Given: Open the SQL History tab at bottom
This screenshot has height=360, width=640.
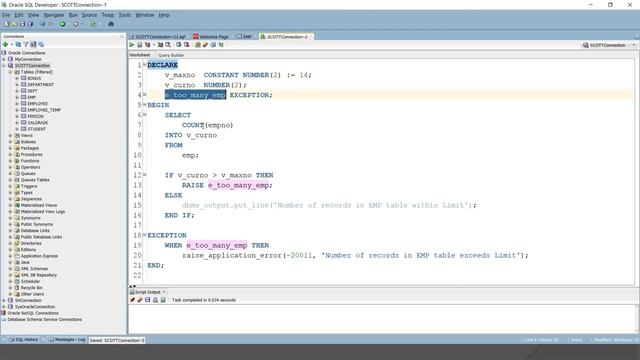Looking at the screenshot, I should click(23, 340).
